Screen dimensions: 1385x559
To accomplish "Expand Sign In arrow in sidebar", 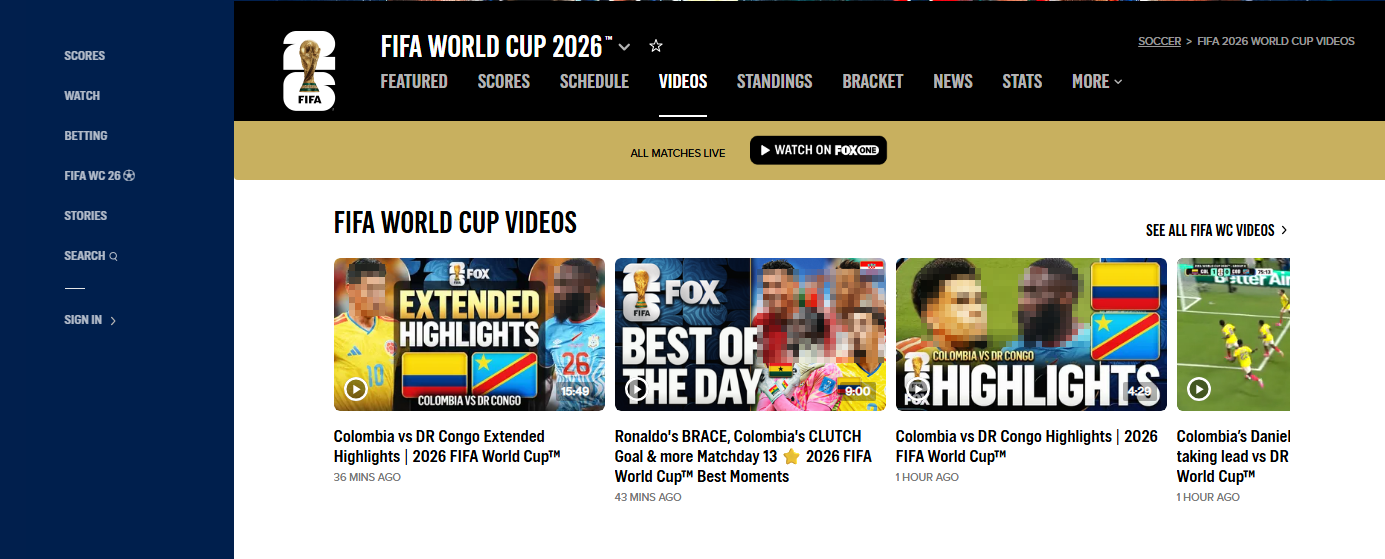I will [x=113, y=321].
